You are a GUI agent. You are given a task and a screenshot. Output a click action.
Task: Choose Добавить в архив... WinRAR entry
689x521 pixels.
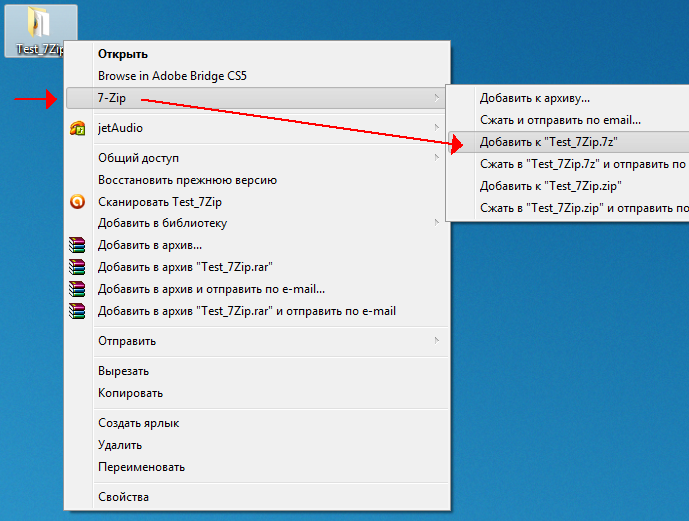point(257,245)
